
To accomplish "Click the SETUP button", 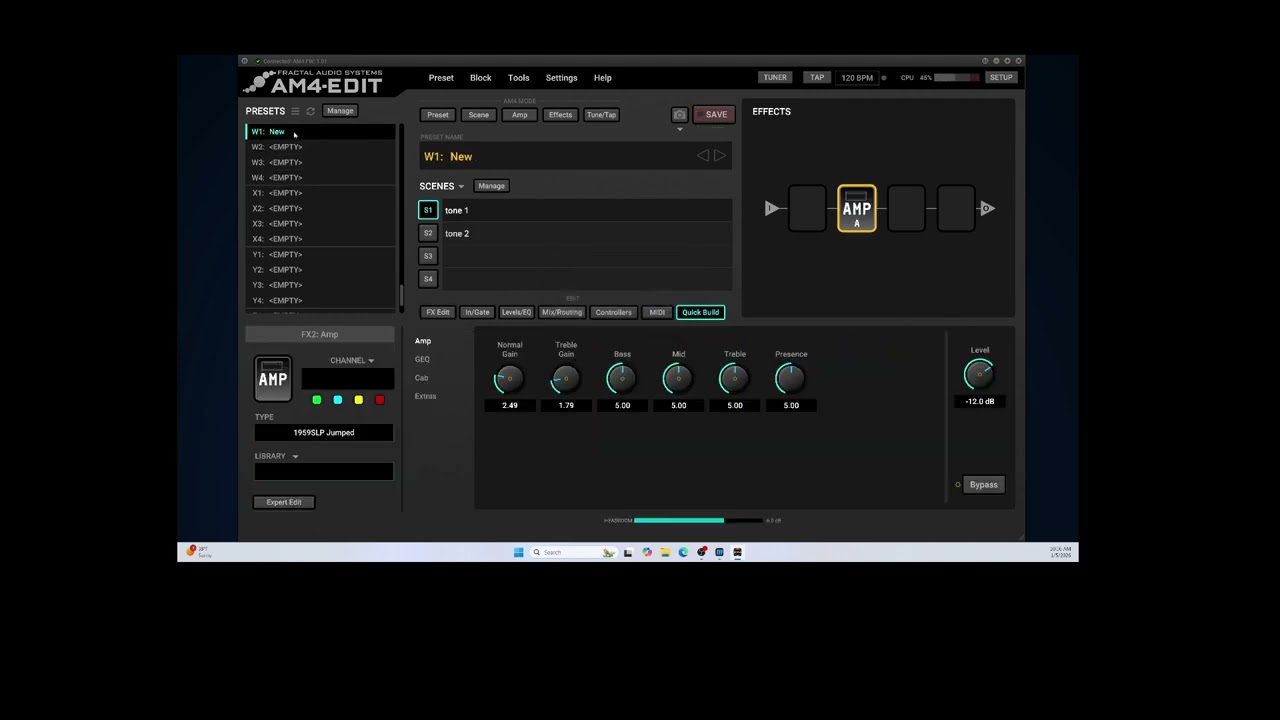I will (x=1001, y=78).
